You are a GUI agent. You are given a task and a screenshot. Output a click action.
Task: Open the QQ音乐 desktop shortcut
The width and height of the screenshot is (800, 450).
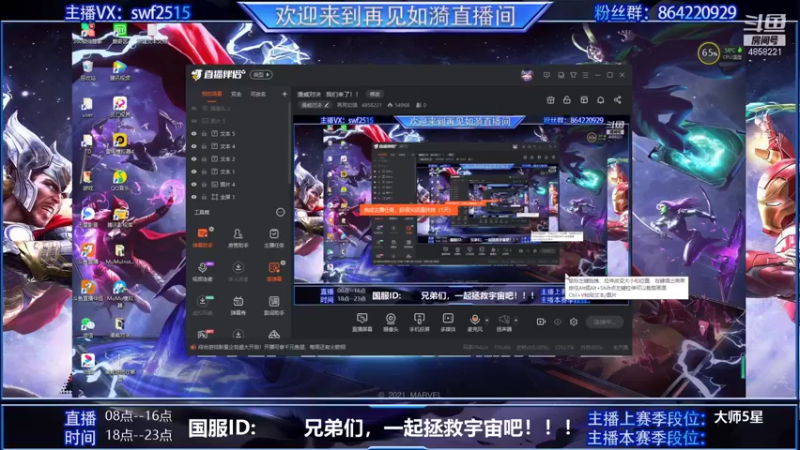119,181
